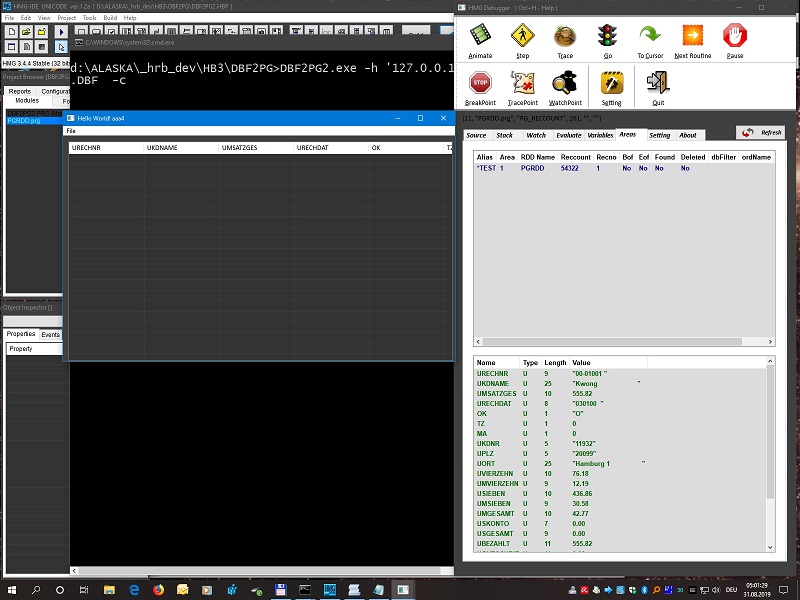Open the Build menu in HMG-IDE
The height and width of the screenshot is (600, 800).
point(110,18)
